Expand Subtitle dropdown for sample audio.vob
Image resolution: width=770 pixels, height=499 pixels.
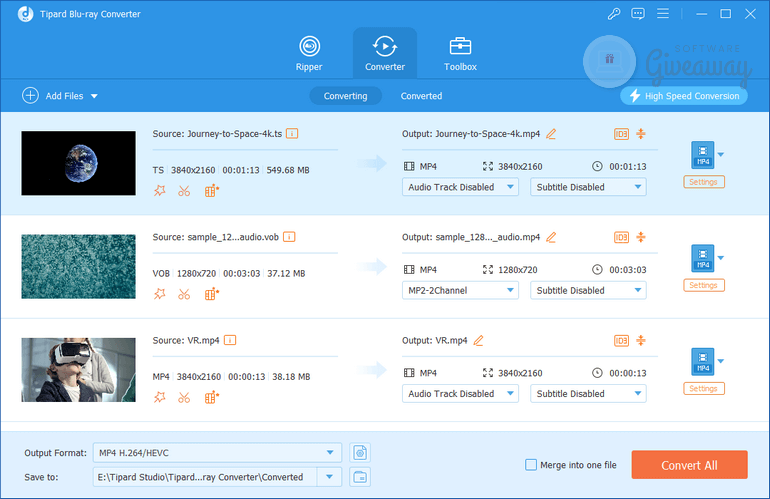click(588, 290)
